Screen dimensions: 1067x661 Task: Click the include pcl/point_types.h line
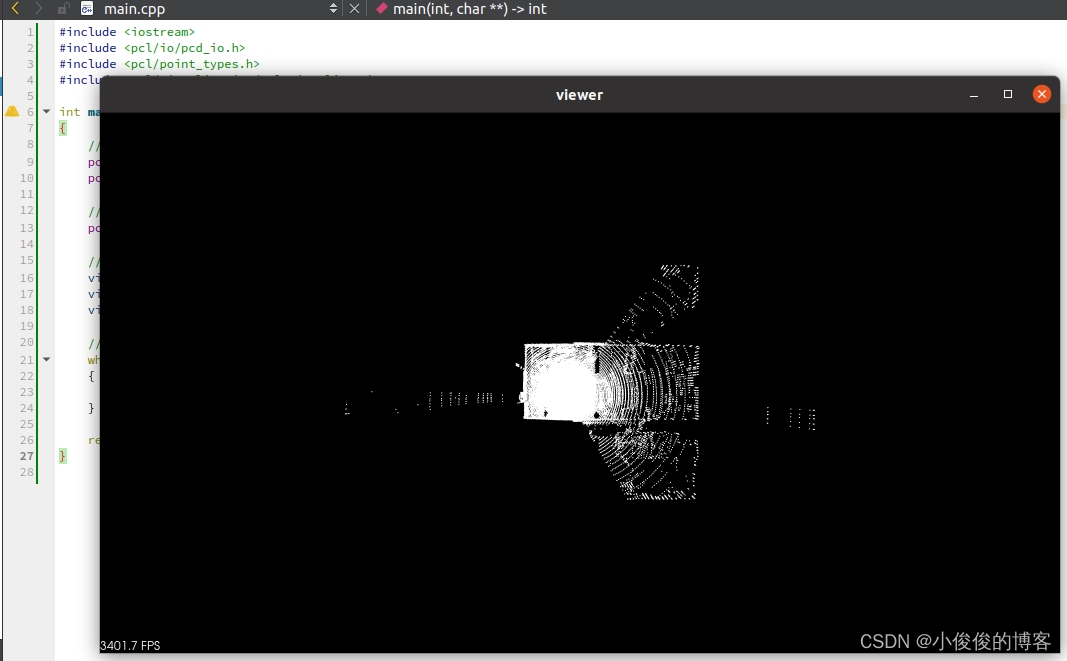160,63
